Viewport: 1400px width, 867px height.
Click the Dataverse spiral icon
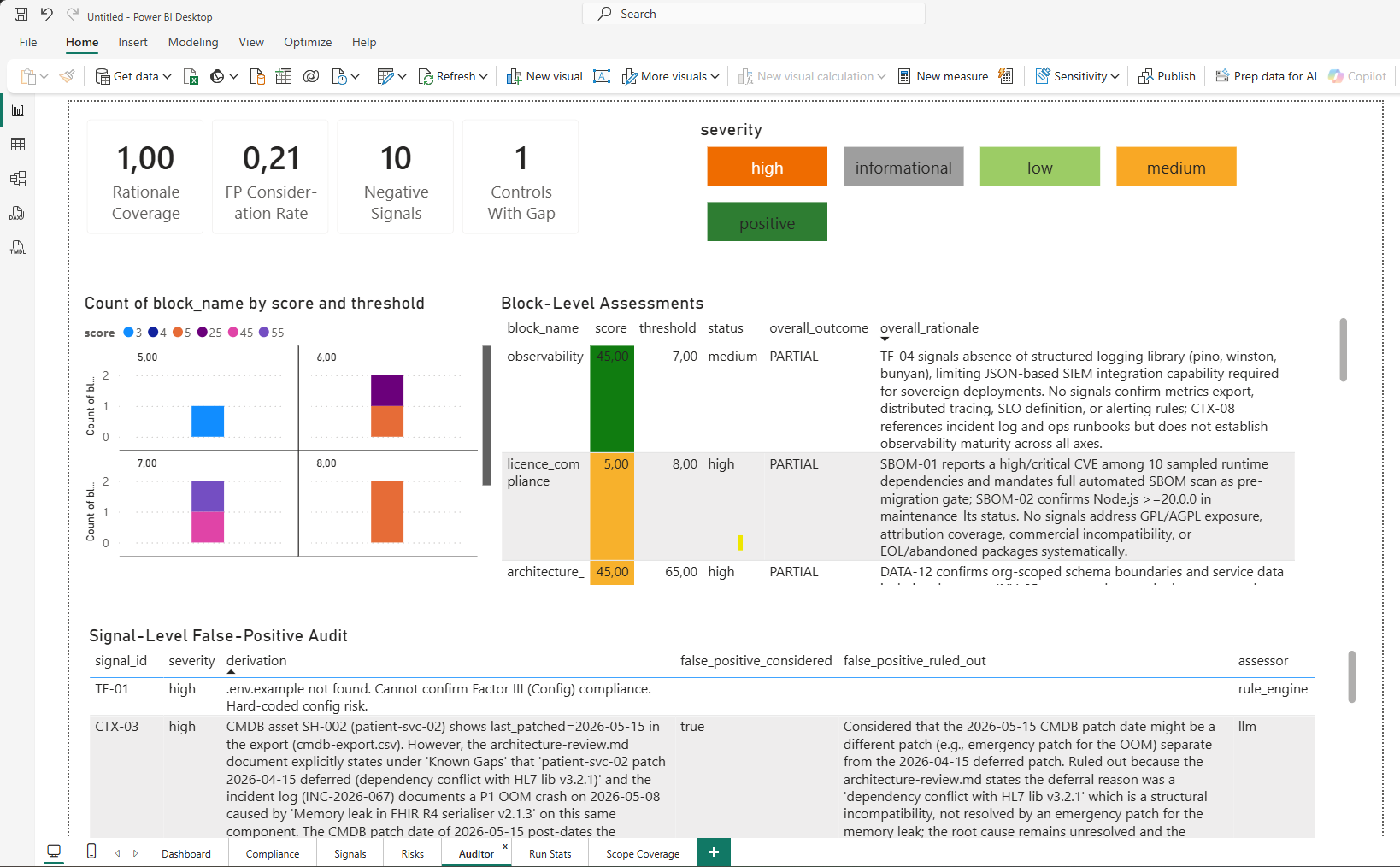[x=311, y=76]
